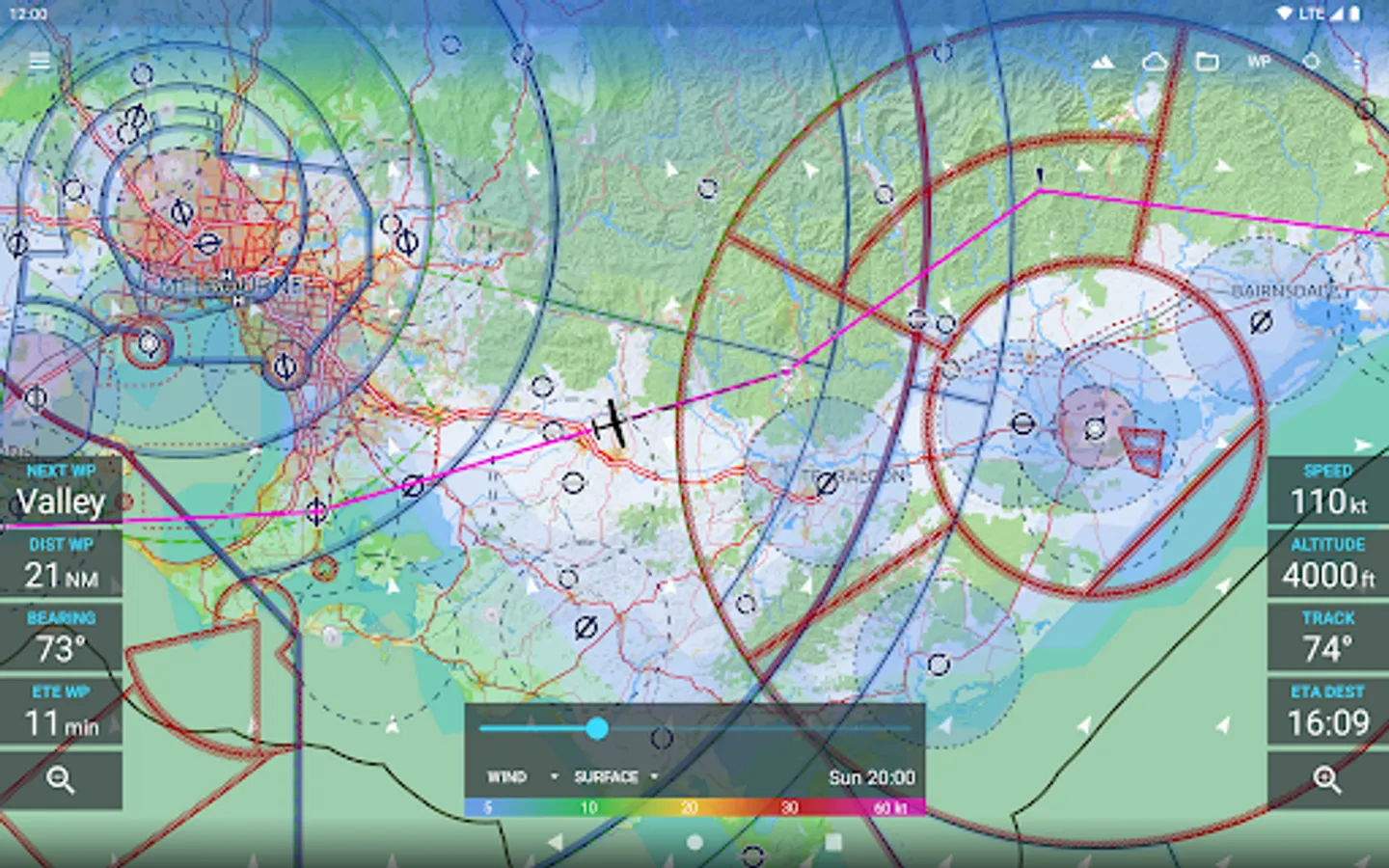Toggle the terrain mountain layer icon
Screen dimensions: 1389x868
point(1103,62)
